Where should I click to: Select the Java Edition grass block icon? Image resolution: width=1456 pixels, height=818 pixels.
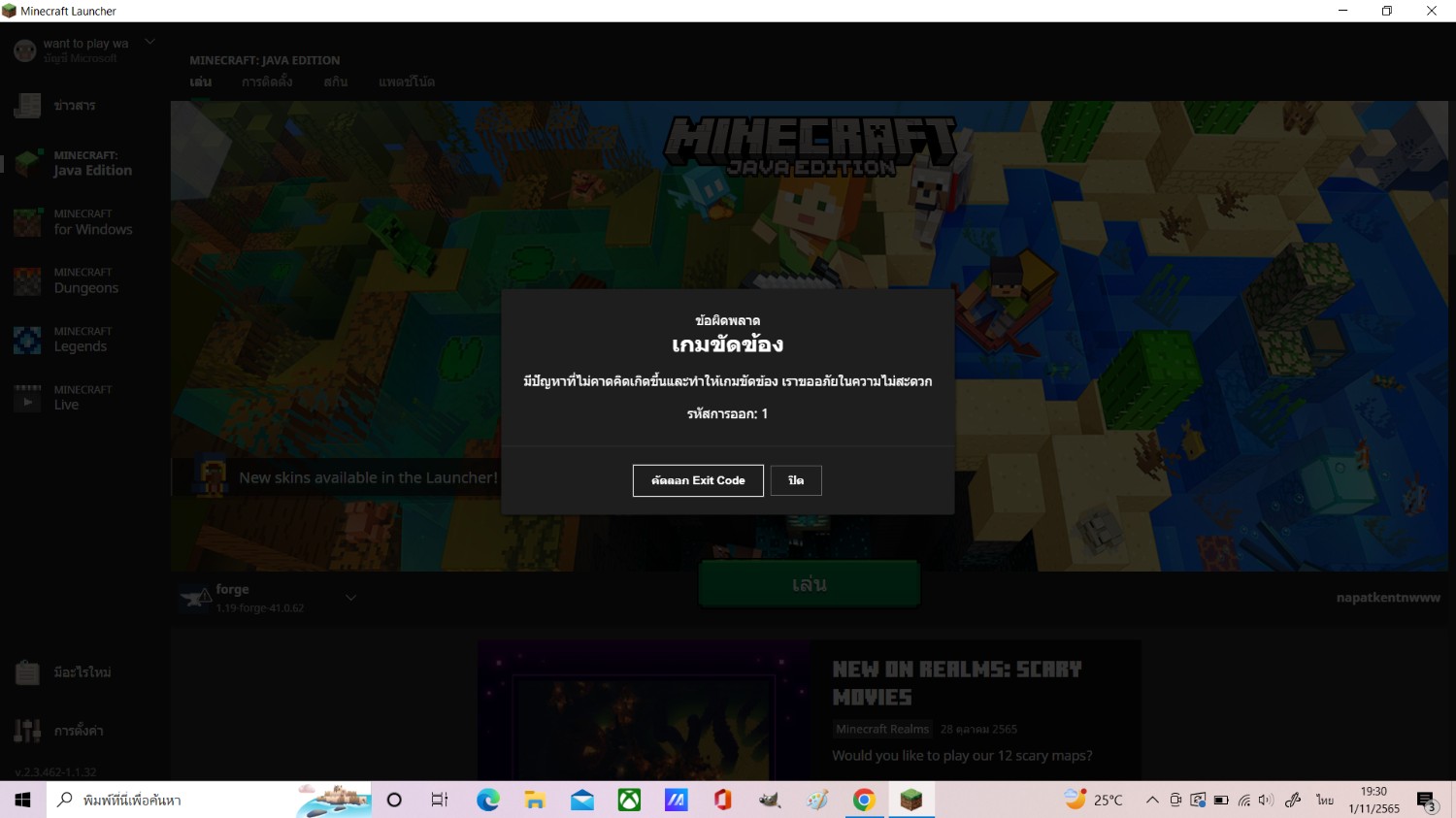tap(27, 163)
